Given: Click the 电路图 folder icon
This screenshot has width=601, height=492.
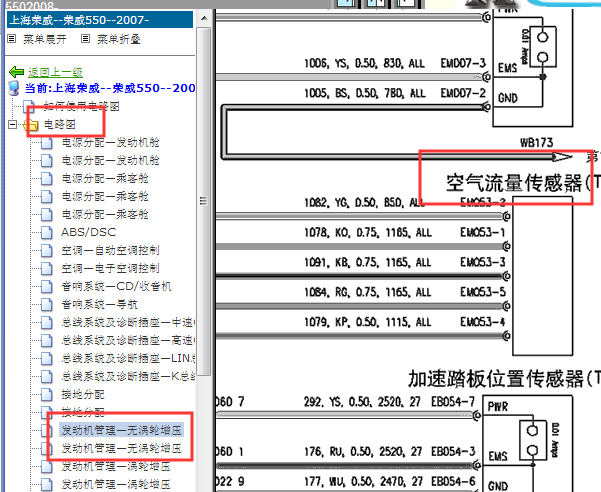Looking at the screenshot, I should (31, 125).
